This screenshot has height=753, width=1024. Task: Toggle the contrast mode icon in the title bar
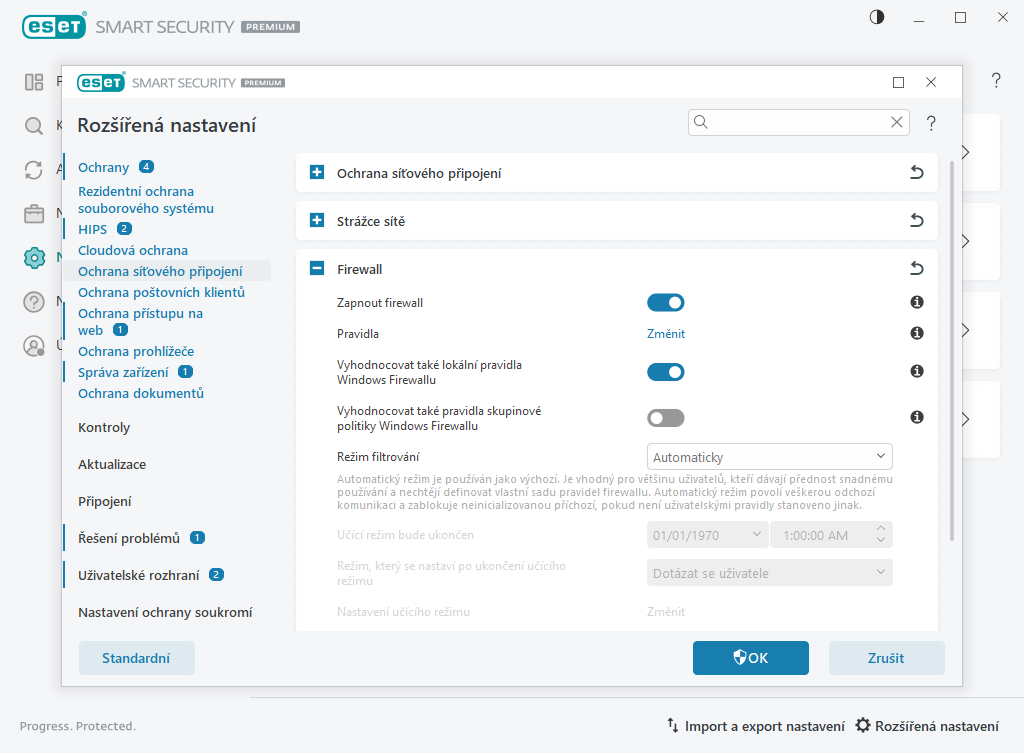tap(877, 18)
